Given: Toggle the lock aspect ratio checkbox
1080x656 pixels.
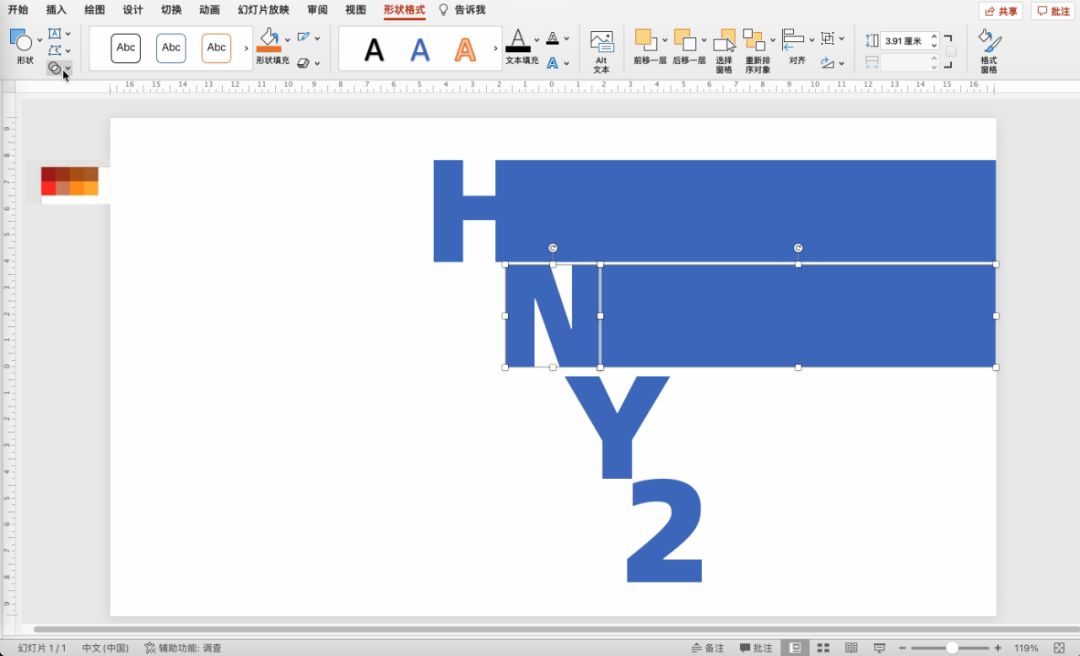Looking at the screenshot, I should (950, 52).
